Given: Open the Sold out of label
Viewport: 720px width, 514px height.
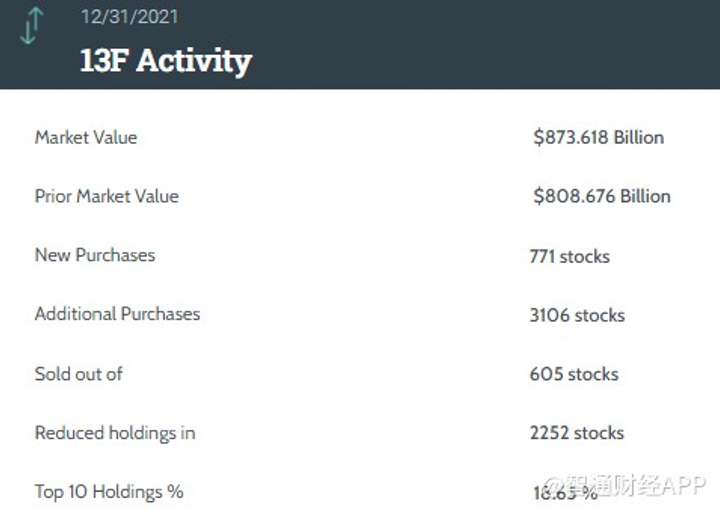Looking at the screenshot, I should tap(79, 374).
